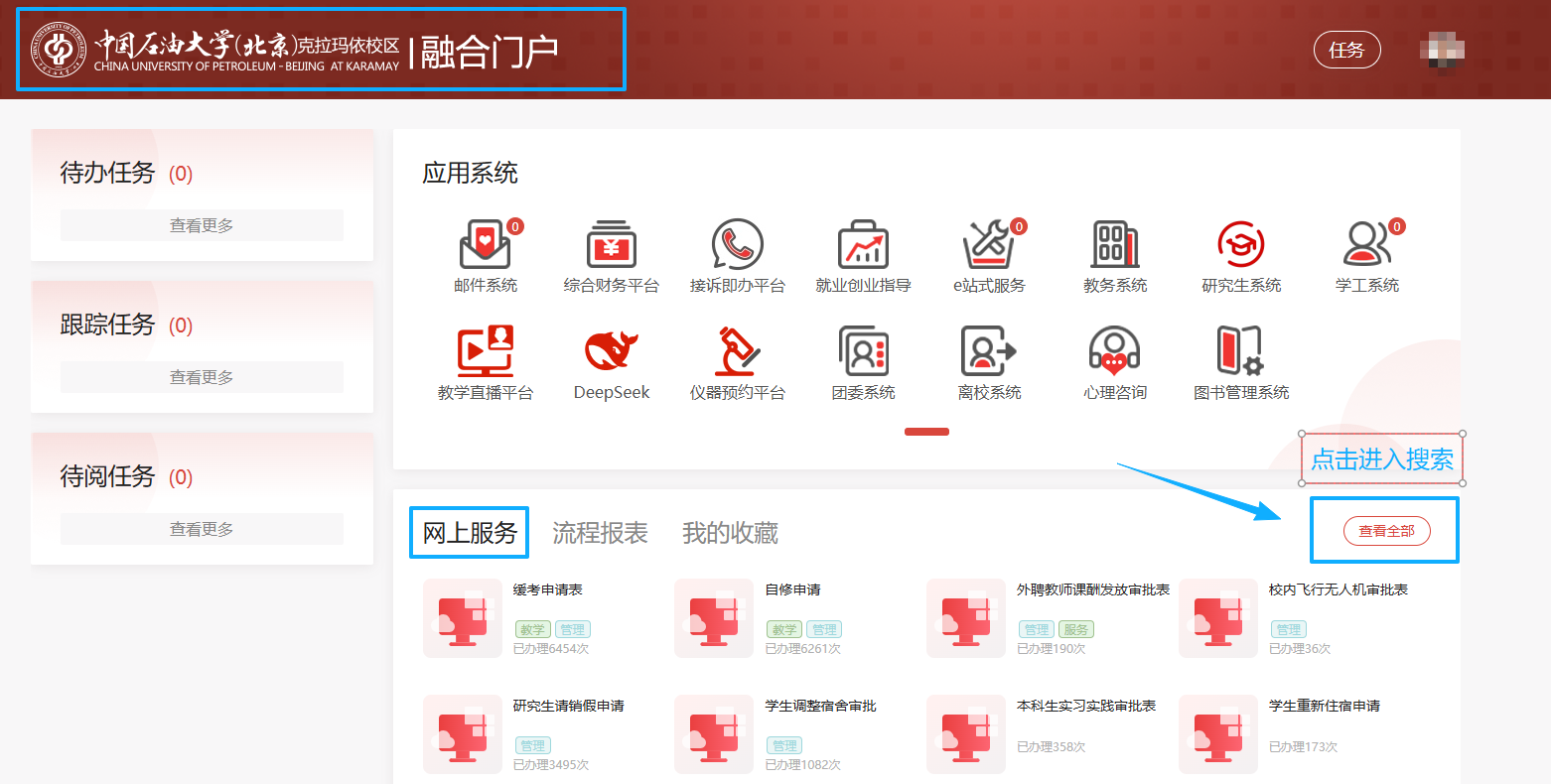The image size is (1551, 784).
Task: Select the 网上服务 tab
Action: (x=470, y=533)
